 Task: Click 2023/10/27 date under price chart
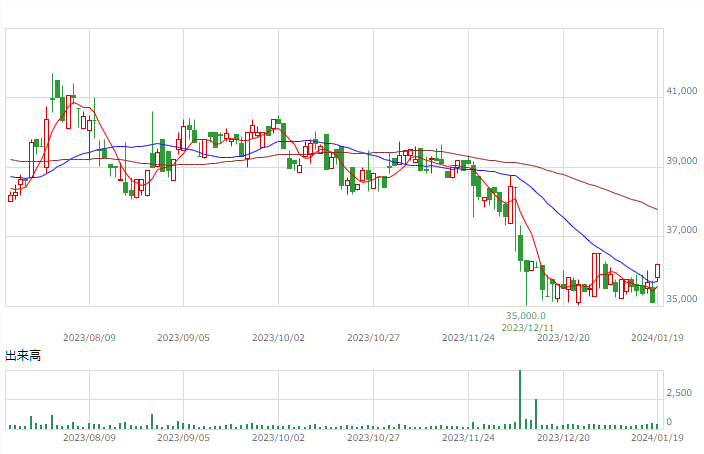pyautogui.click(x=373, y=338)
